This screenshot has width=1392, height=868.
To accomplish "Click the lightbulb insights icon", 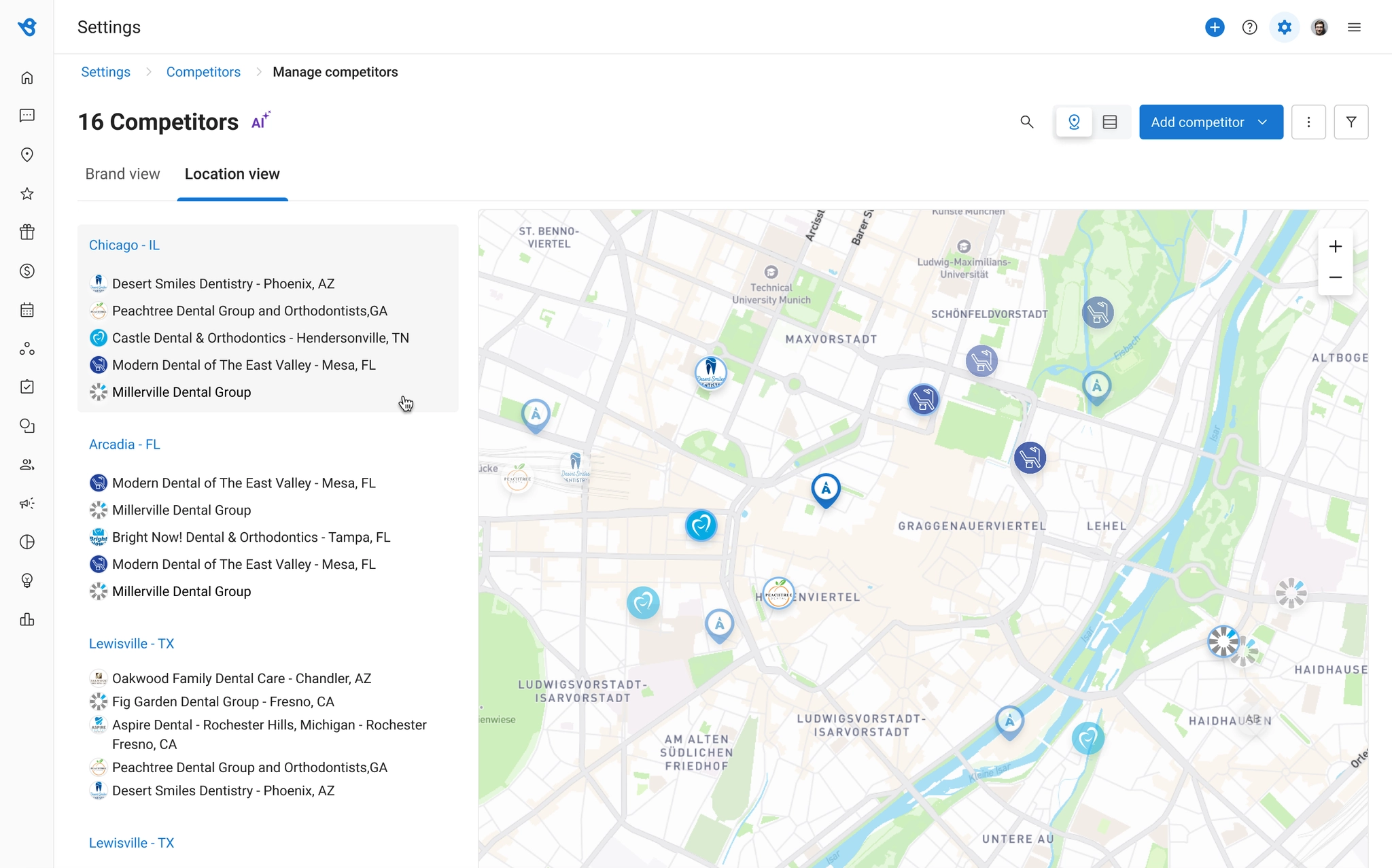I will [27, 580].
